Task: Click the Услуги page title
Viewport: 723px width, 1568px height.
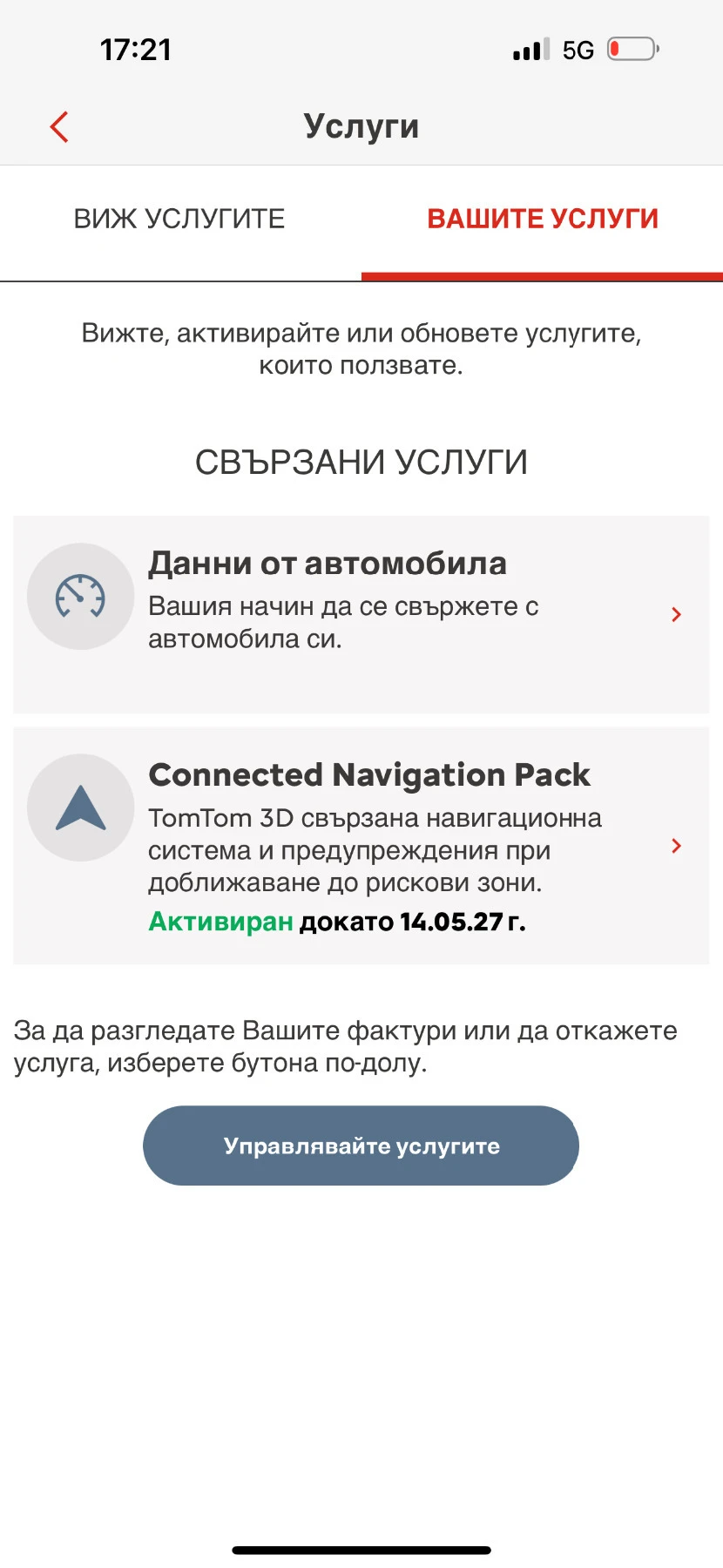Action: click(361, 126)
